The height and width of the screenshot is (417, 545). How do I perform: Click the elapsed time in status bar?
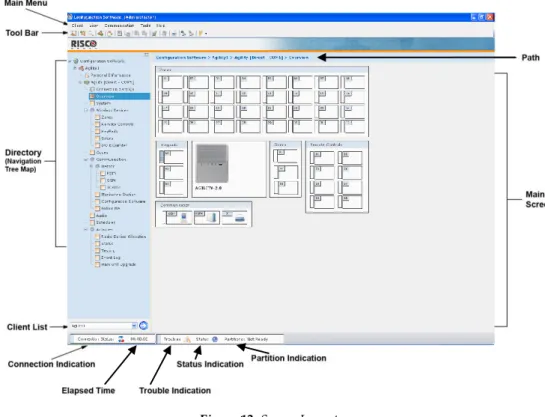[139, 339]
